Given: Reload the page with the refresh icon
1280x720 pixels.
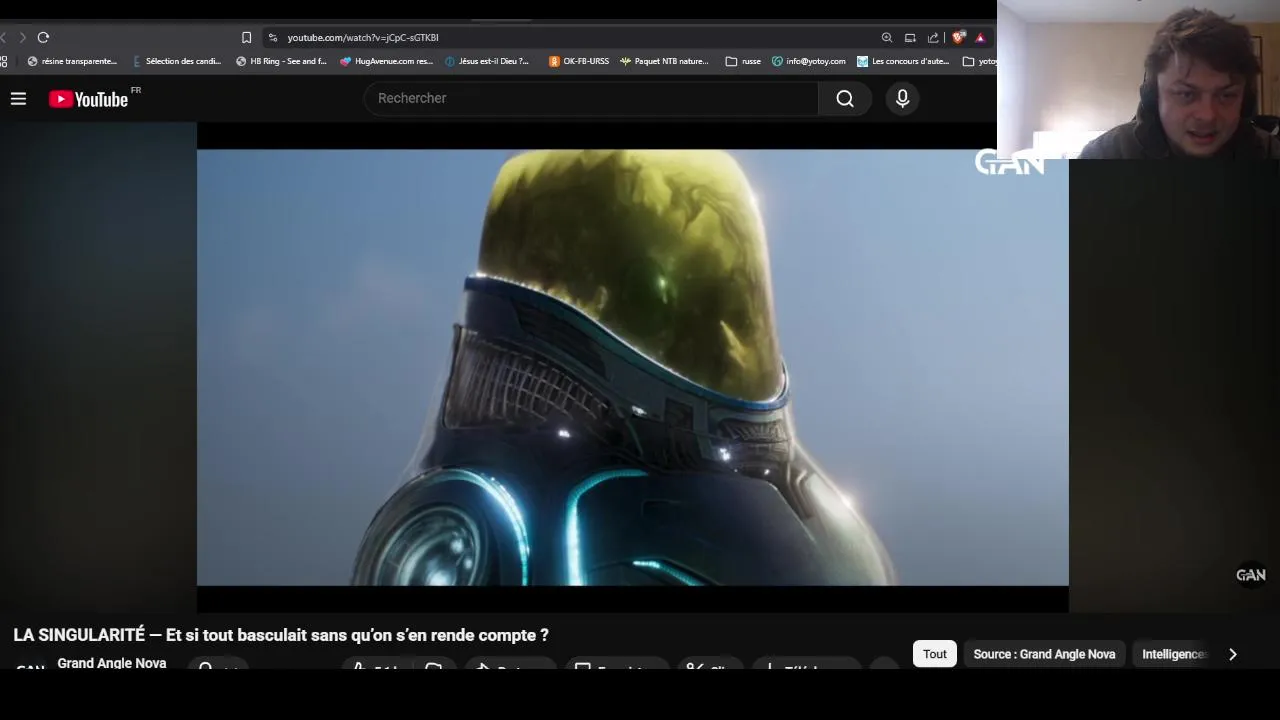Looking at the screenshot, I should point(43,37).
